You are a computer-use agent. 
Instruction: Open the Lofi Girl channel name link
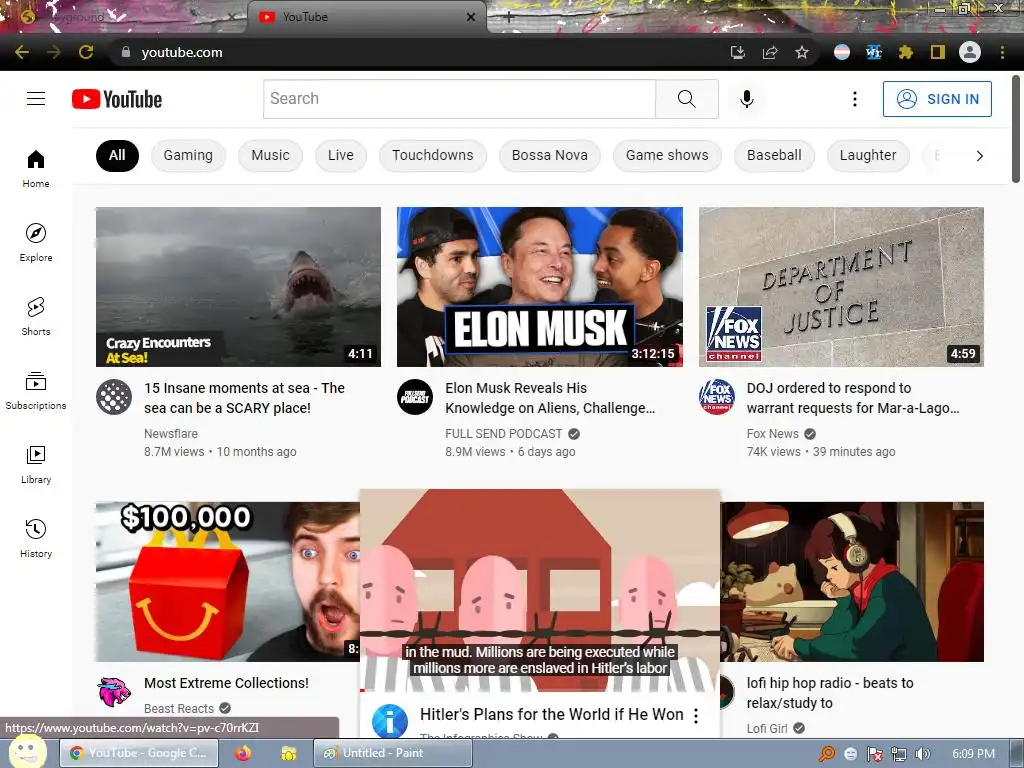click(767, 728)
